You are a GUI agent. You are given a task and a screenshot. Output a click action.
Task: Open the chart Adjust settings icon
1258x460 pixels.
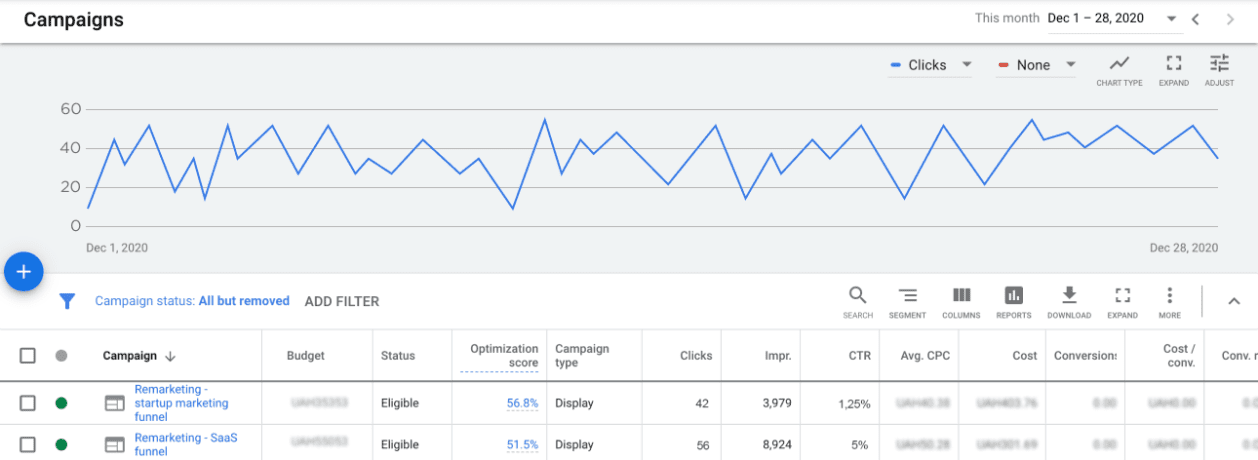(1218, 69)
